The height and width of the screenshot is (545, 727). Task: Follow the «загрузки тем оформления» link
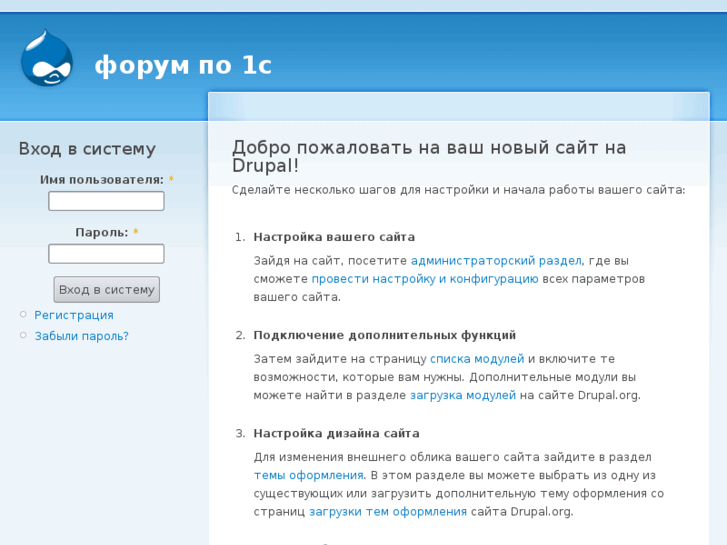[388, 512]
